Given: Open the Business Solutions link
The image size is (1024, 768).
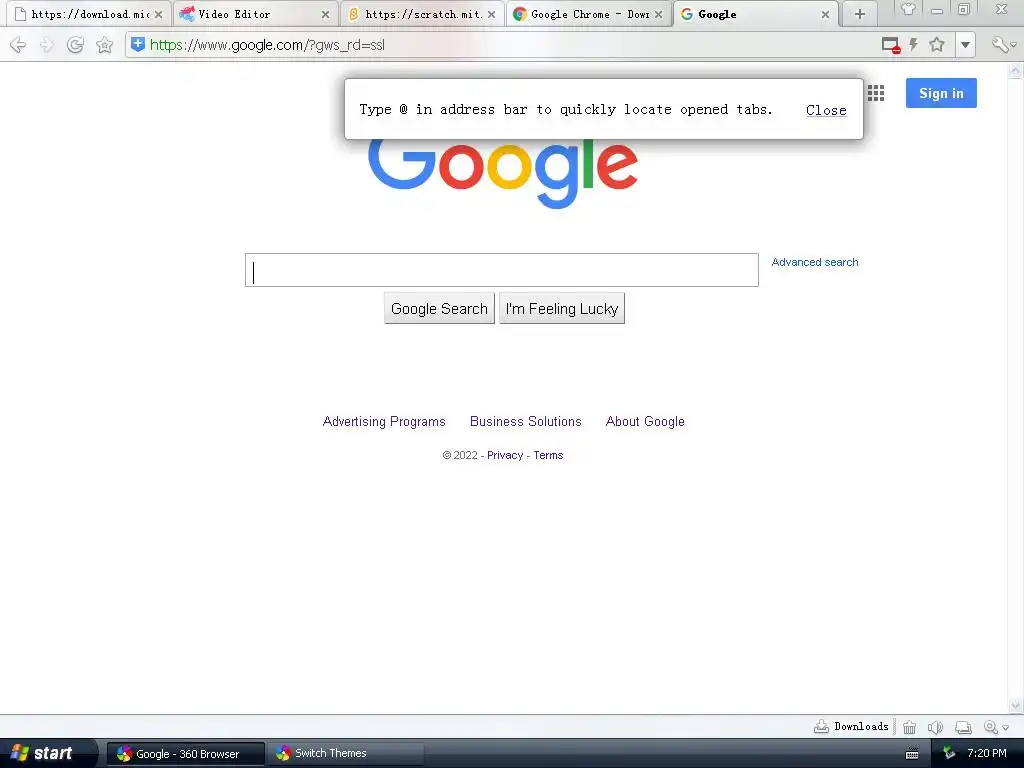Looking at the screenshot, I should (526, 421).
